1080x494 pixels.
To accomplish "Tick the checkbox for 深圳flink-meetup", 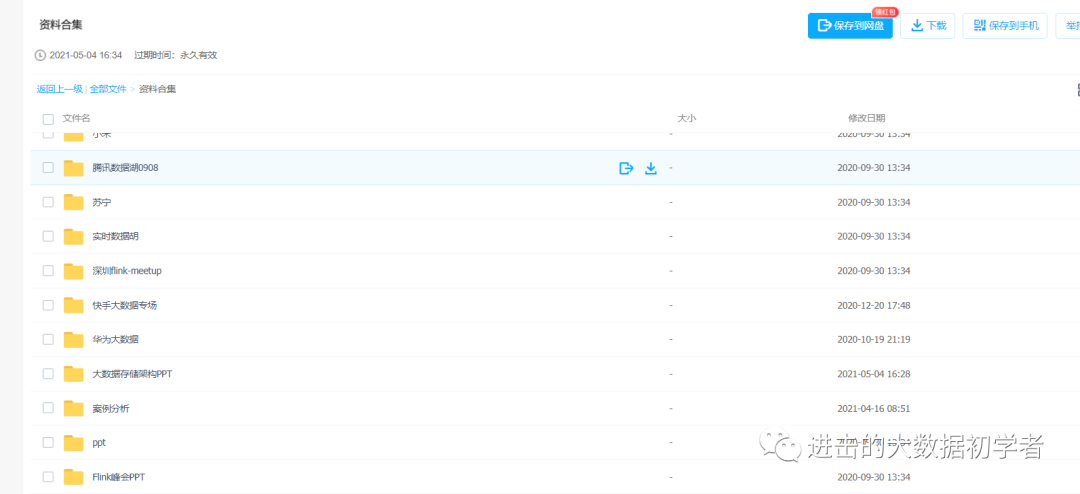I will (48, 271).
